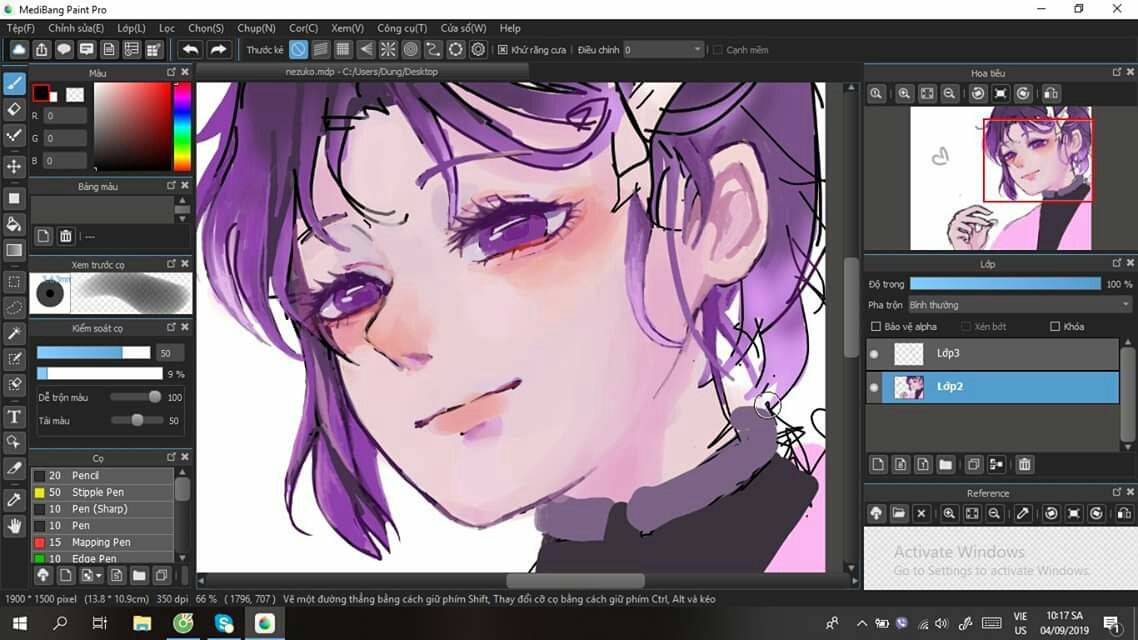
Task: Select the Text tool
Action: (x=15, y=417)
